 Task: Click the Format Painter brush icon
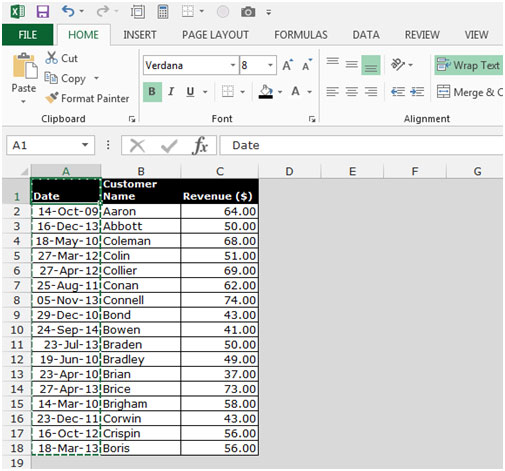[52, 98]
